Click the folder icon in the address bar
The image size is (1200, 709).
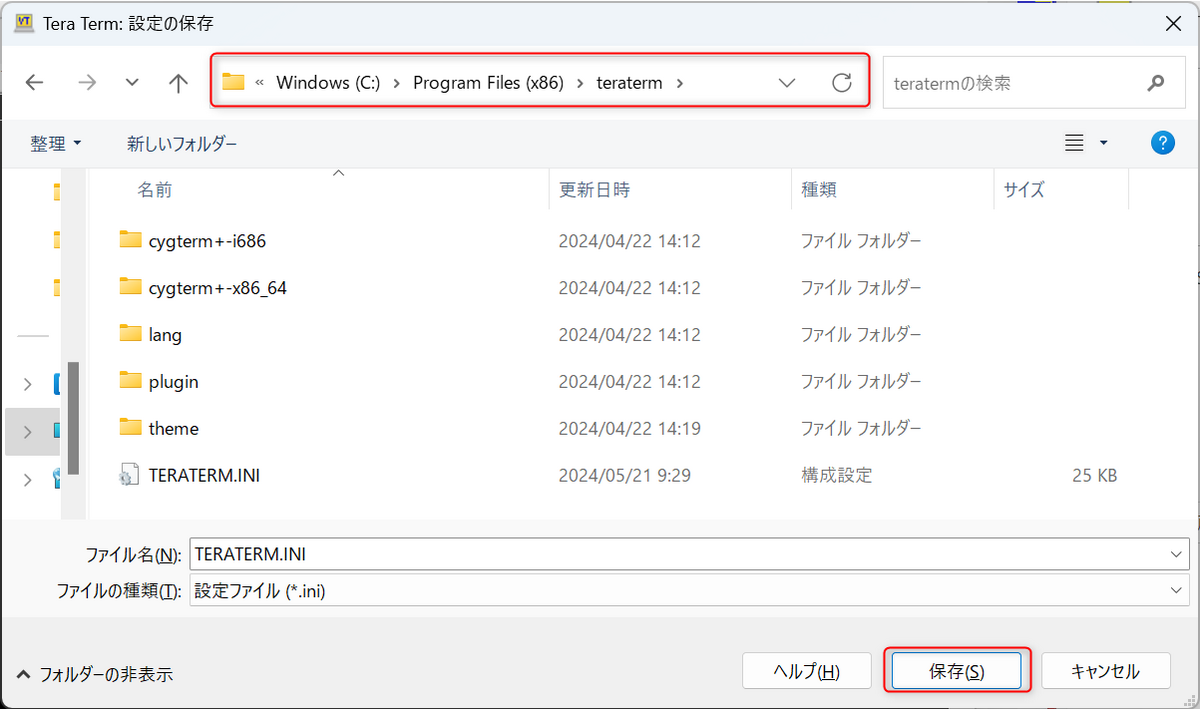234,82
